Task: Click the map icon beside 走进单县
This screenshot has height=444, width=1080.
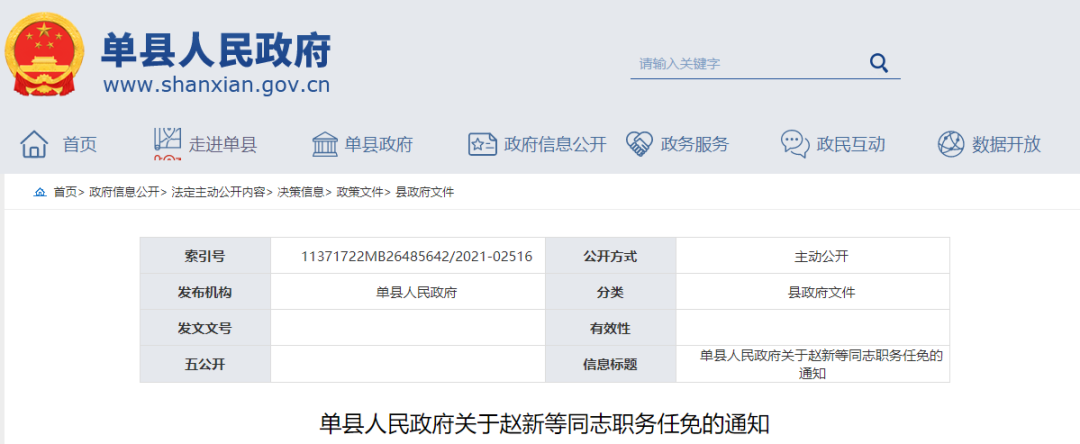Action: click(167, 144)
